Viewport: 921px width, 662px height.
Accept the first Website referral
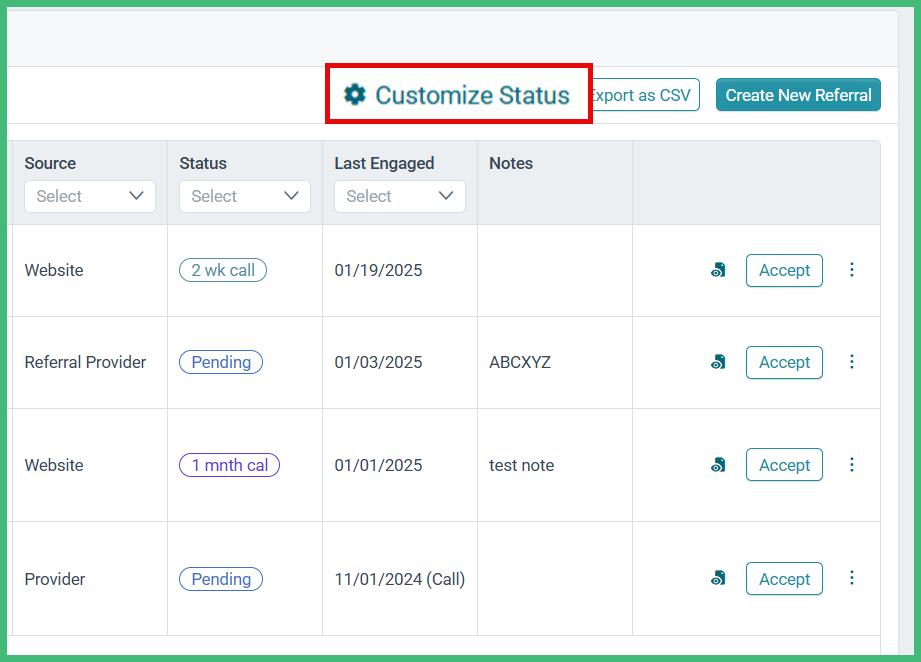[783, 270]
